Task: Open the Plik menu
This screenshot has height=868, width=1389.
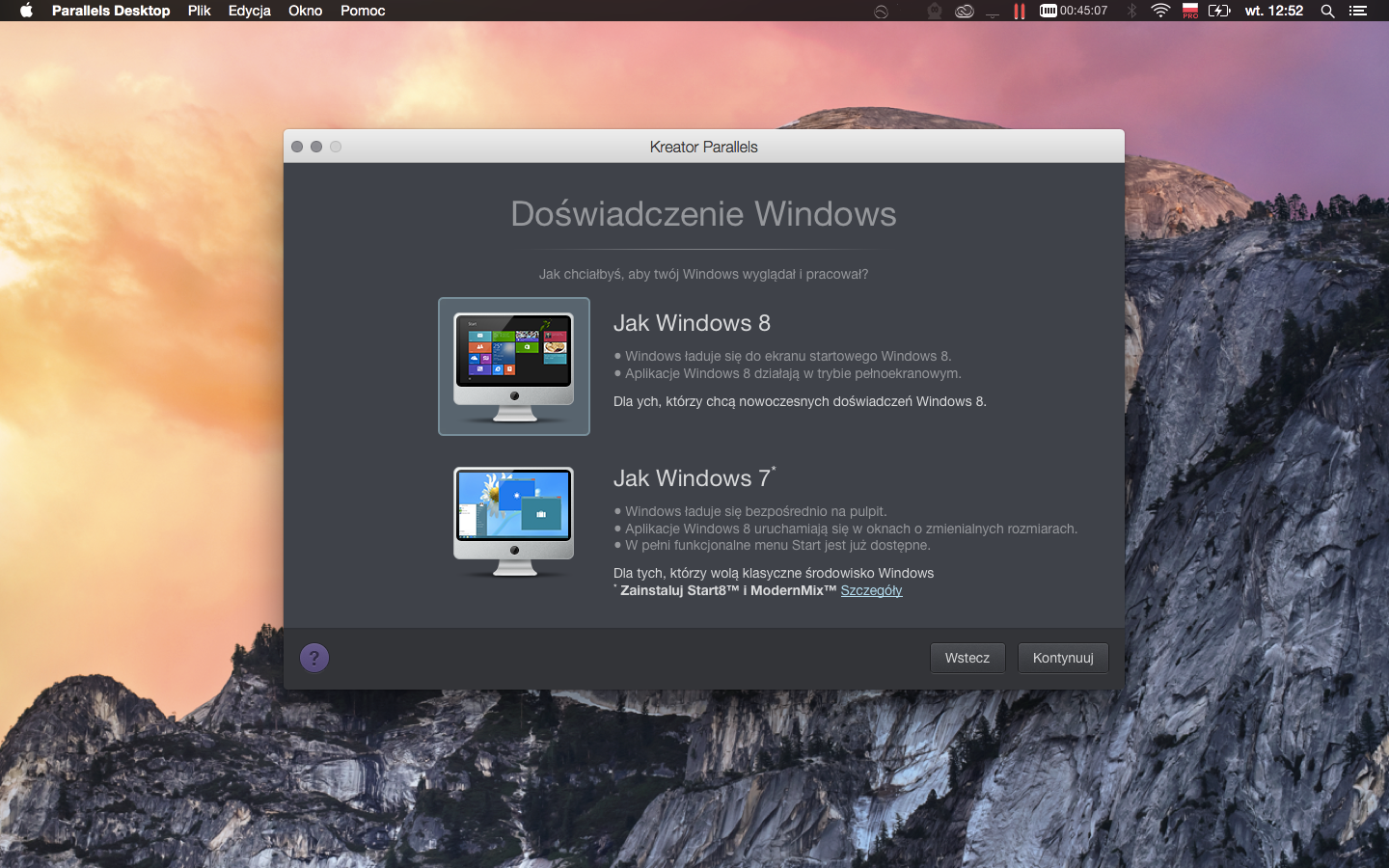Action: (200, 11)
